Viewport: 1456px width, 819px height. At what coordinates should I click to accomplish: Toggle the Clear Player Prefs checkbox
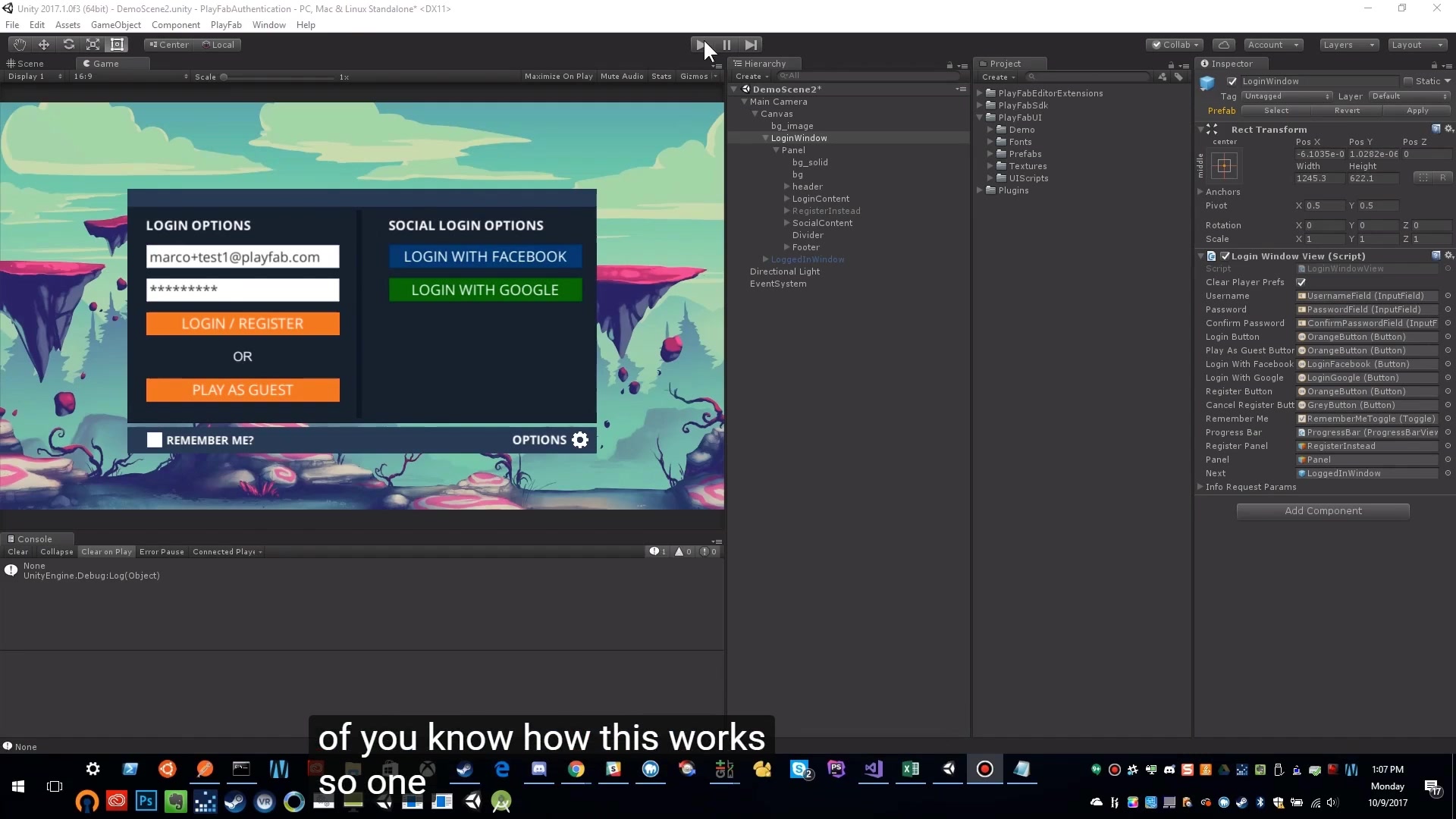(1301, 282)
